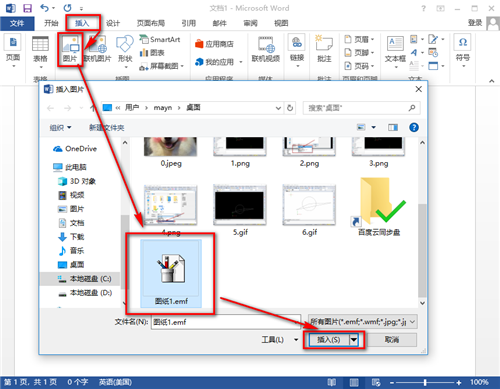Click the Redo icon in quick access toolbar

tap(67, 8)
